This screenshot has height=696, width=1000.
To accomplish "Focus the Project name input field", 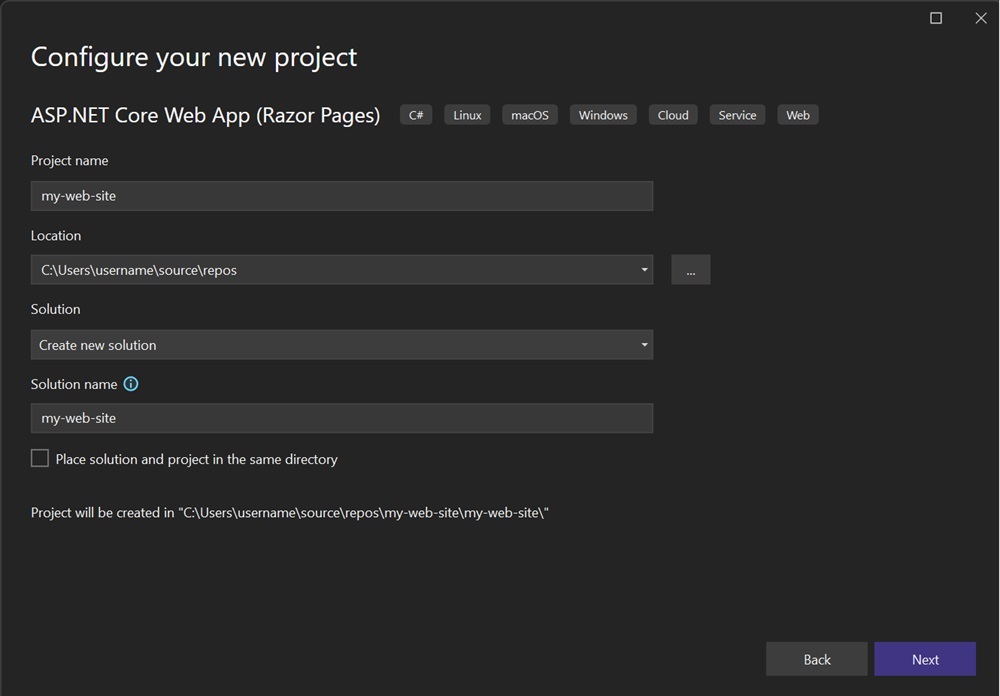I will tap(342, 196).
